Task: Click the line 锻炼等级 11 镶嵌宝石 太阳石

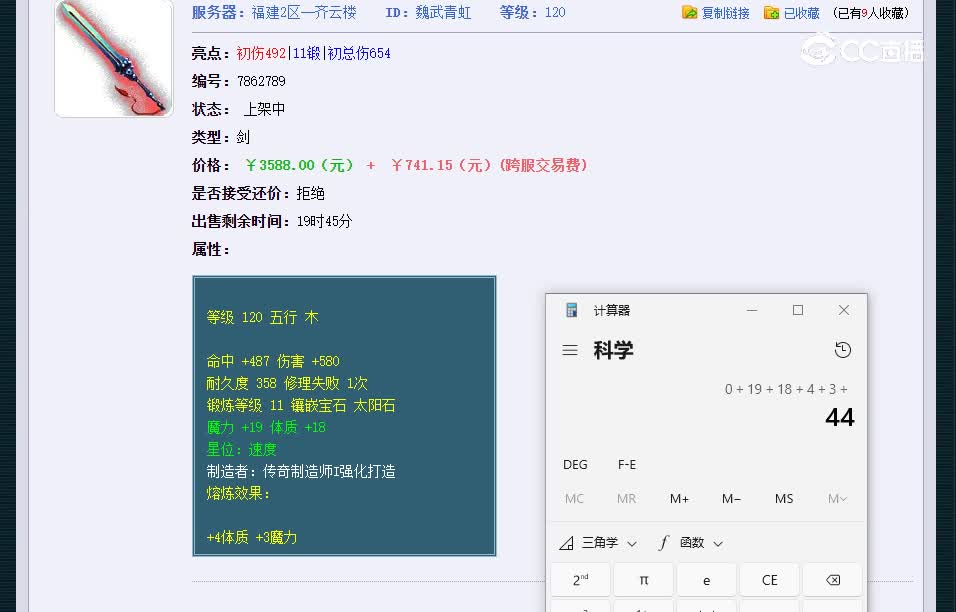Action: point(301,405)
